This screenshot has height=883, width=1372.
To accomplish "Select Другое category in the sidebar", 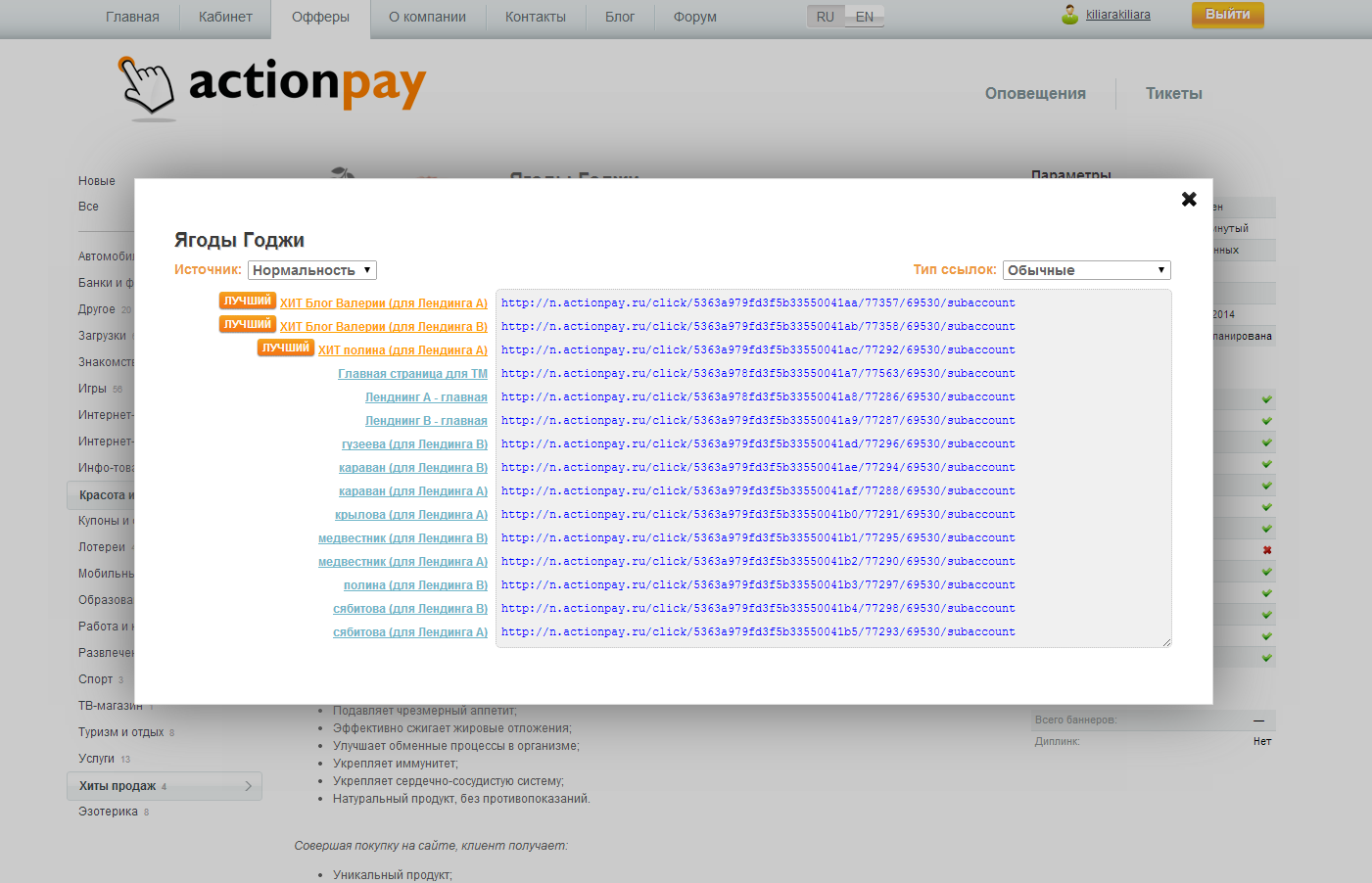I will (97, 309).
